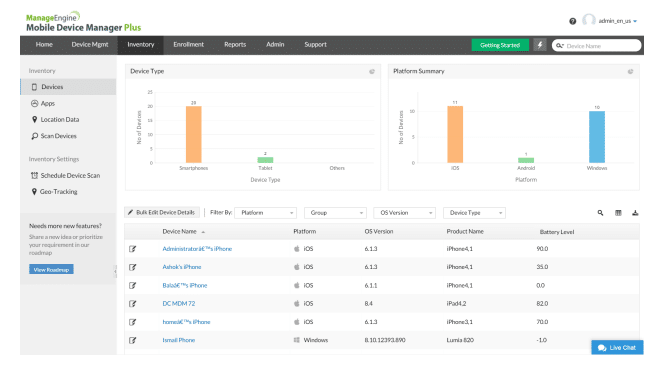Edit details for Ashok's iPhone row
The image size is (664, 383).
click(x=133, y=267)
